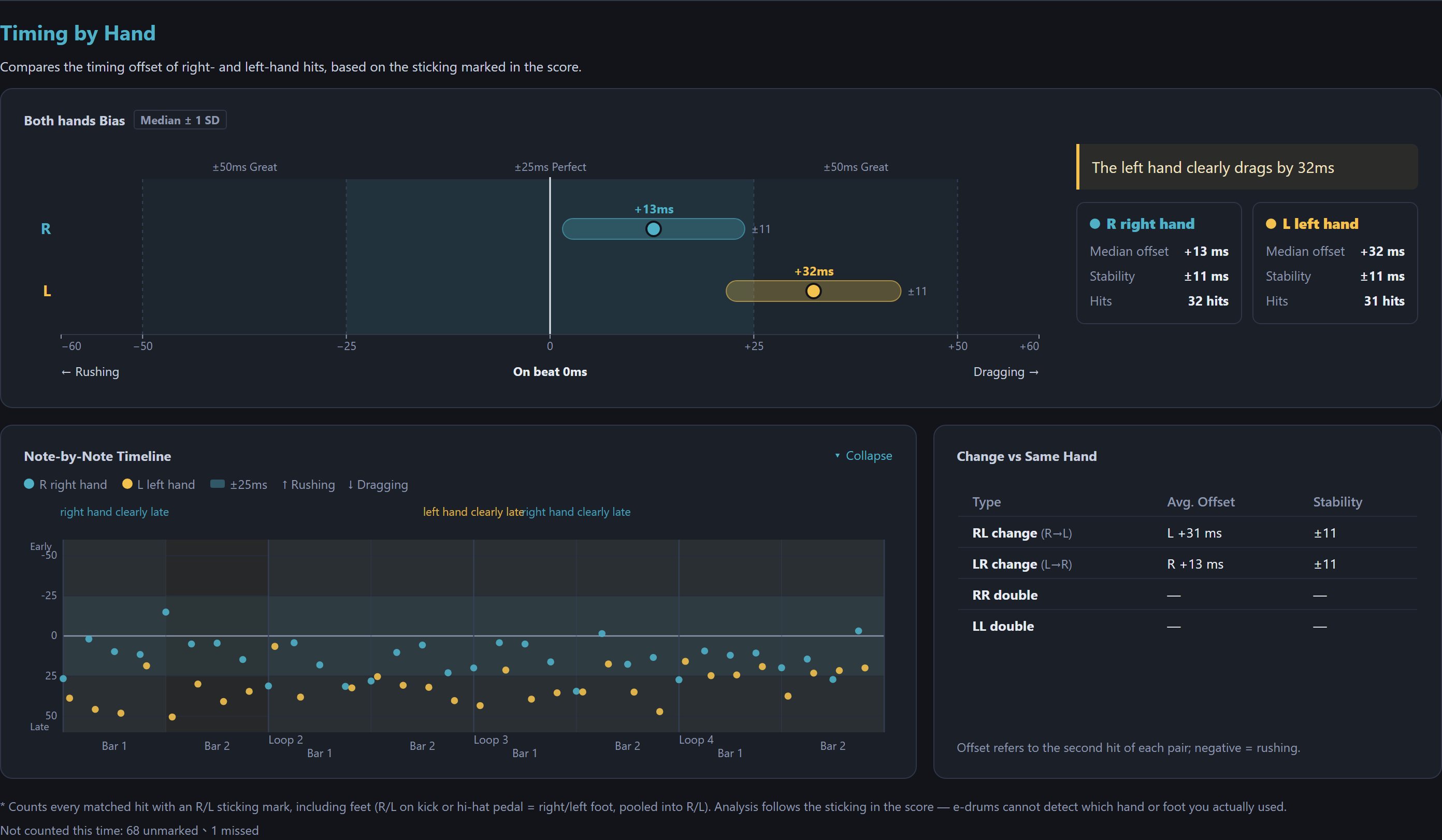Click the '↑ Rushing' legend entry

click(308, 484)
